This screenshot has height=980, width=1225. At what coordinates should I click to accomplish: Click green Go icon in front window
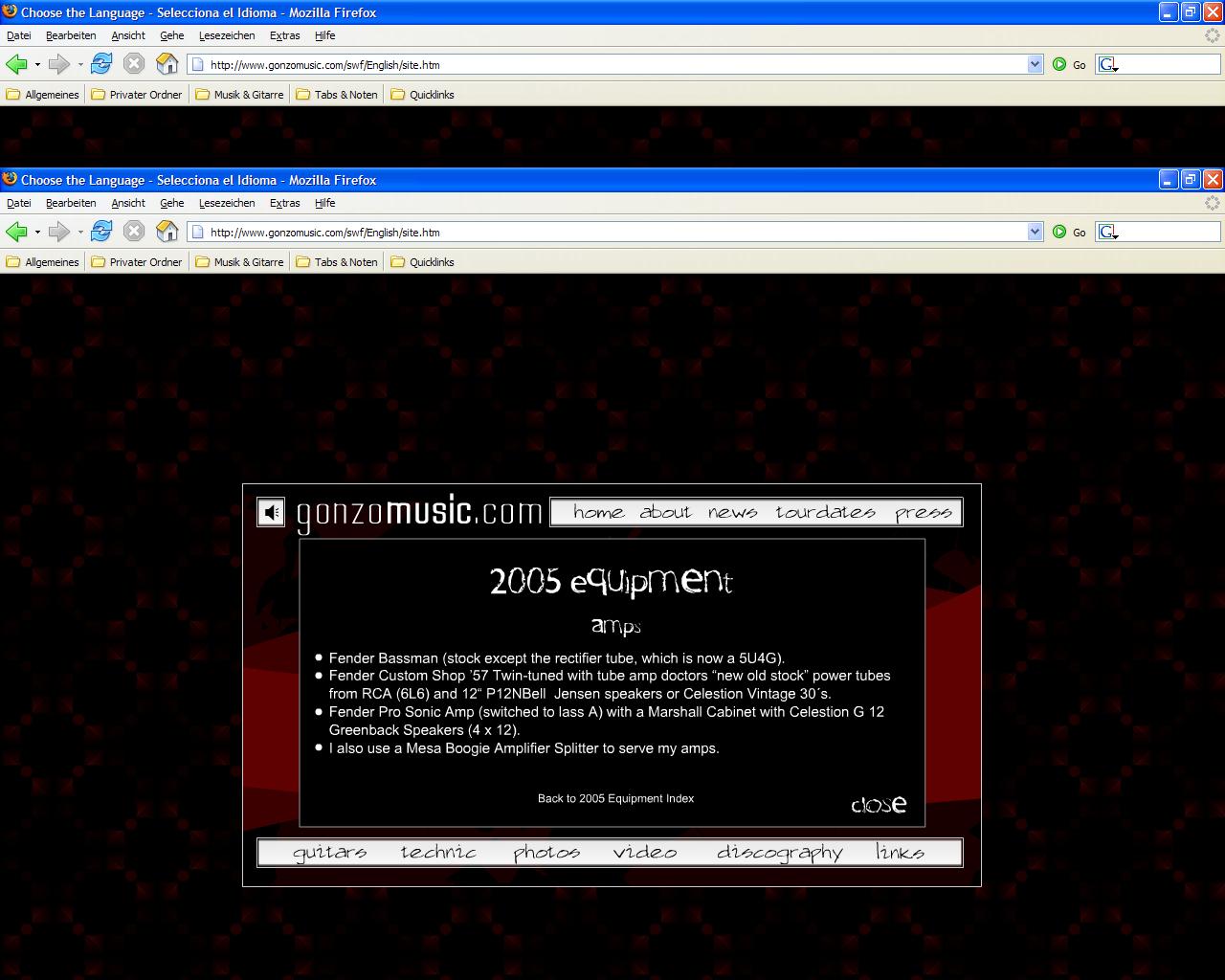[x=1059, y=232]
